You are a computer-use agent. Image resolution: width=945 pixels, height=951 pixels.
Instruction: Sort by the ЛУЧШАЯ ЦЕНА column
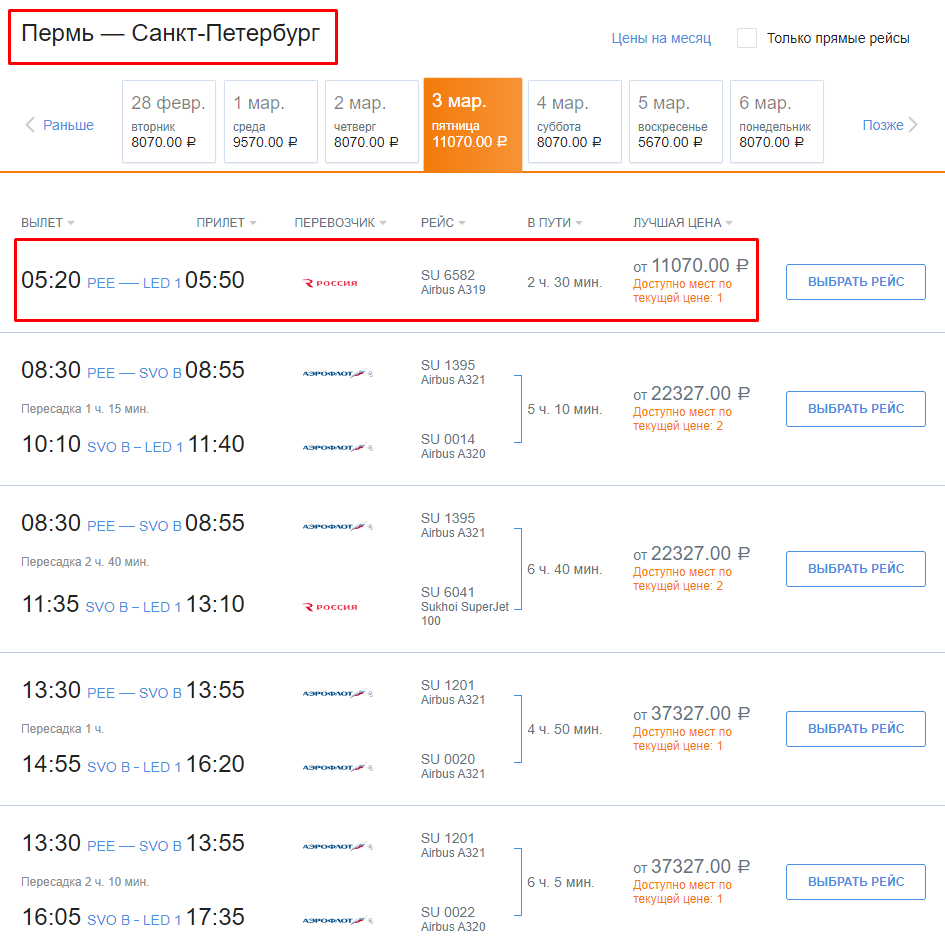tap(682, 223)
